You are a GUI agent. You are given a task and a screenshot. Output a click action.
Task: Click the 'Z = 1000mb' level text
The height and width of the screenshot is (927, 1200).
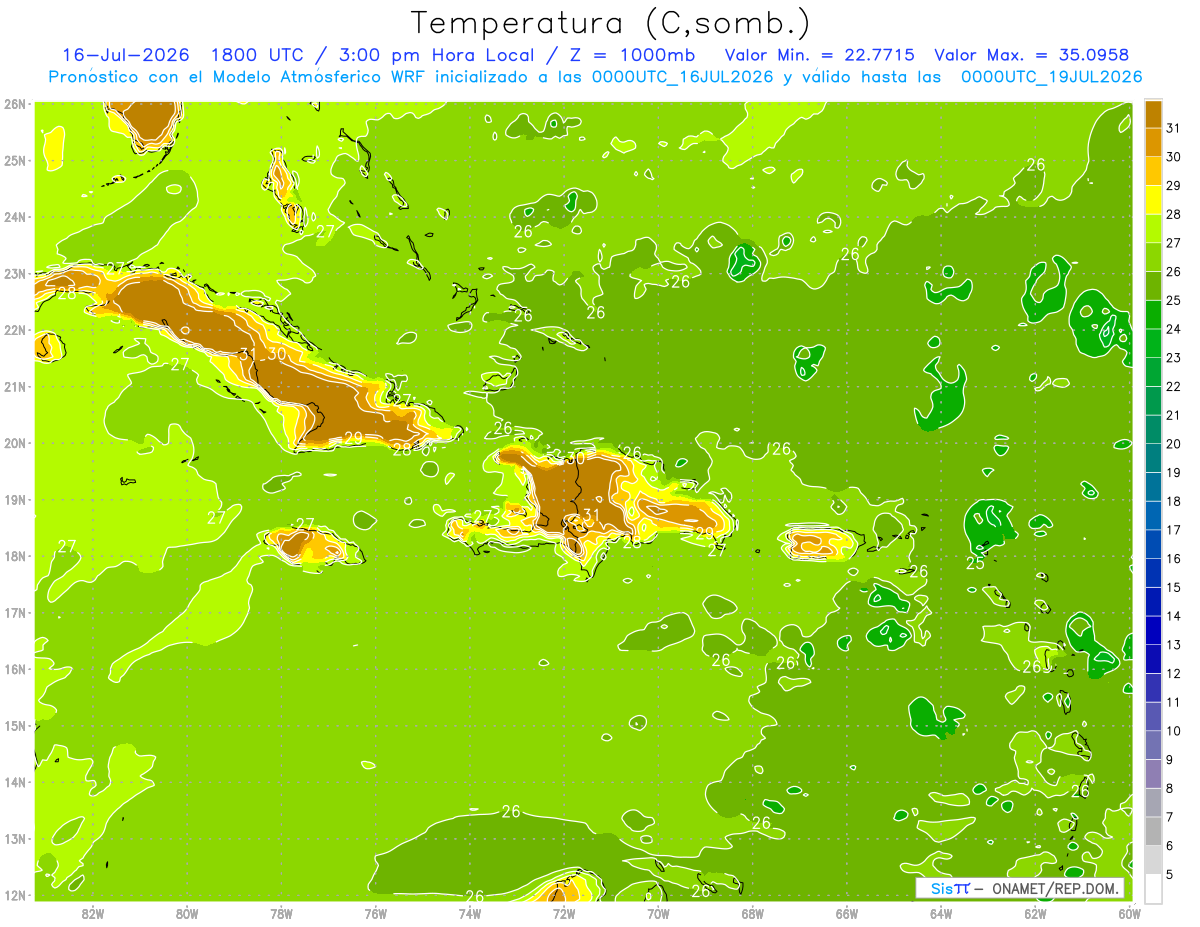pyautogui.click(x=632, y=55)
